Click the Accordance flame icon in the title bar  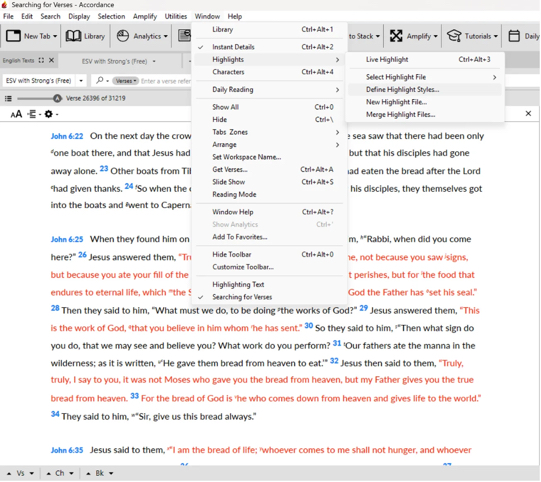(4, 5)
